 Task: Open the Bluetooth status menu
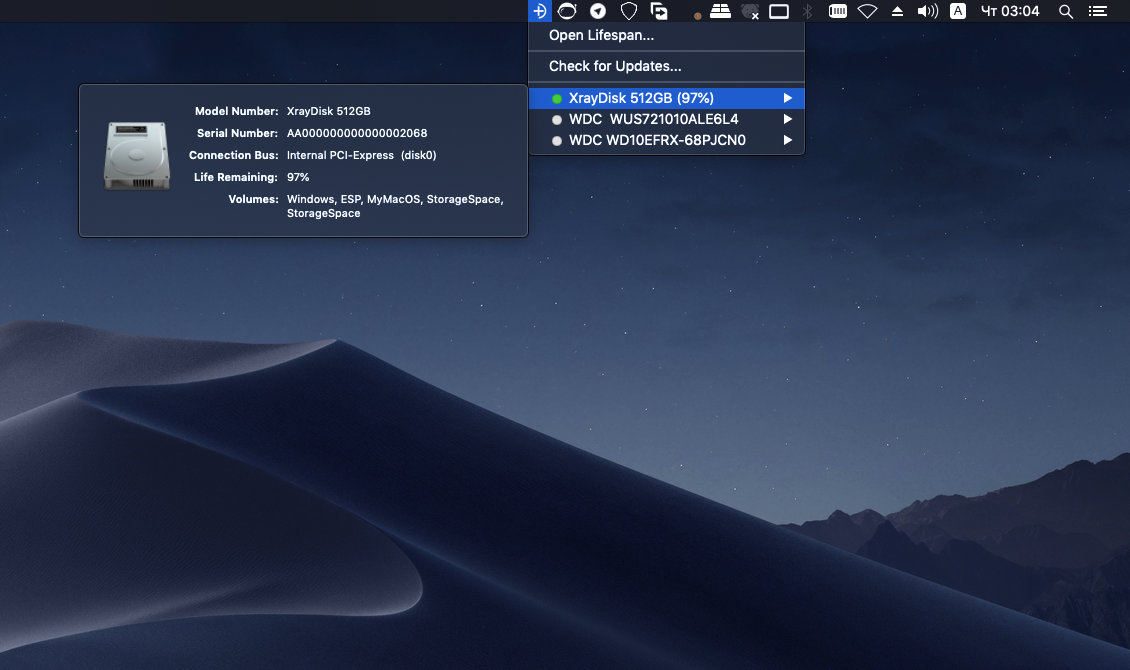[x=808, y=11]
